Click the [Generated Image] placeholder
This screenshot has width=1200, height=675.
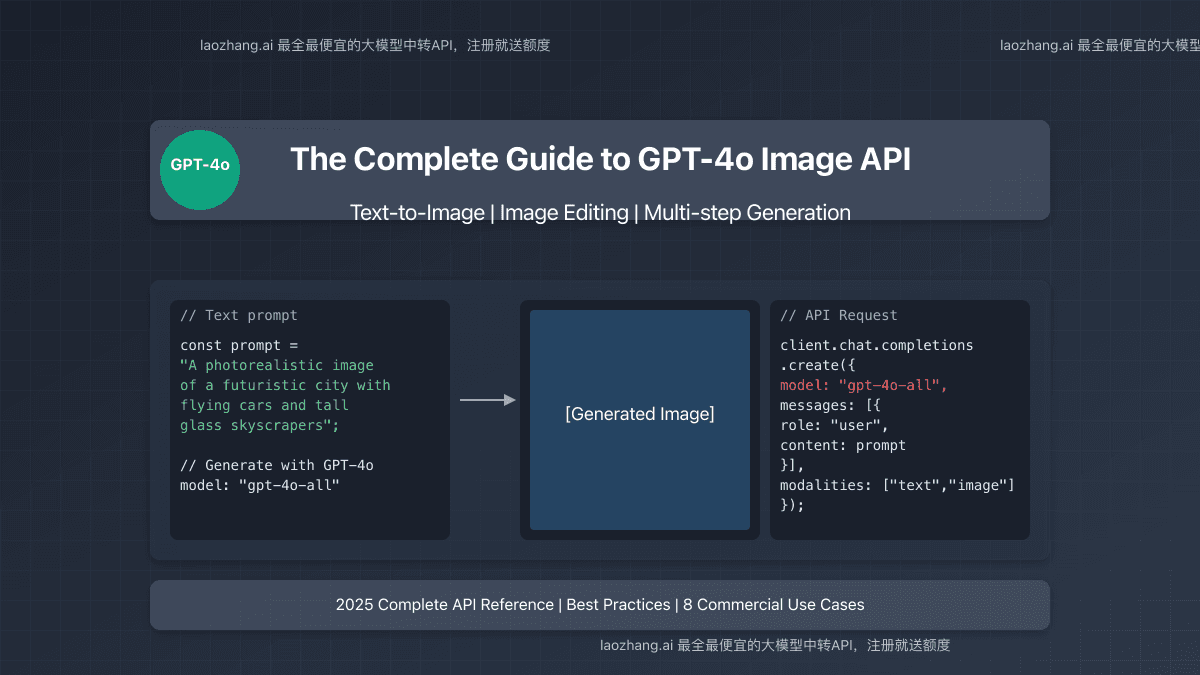click(x=640, y=420)
